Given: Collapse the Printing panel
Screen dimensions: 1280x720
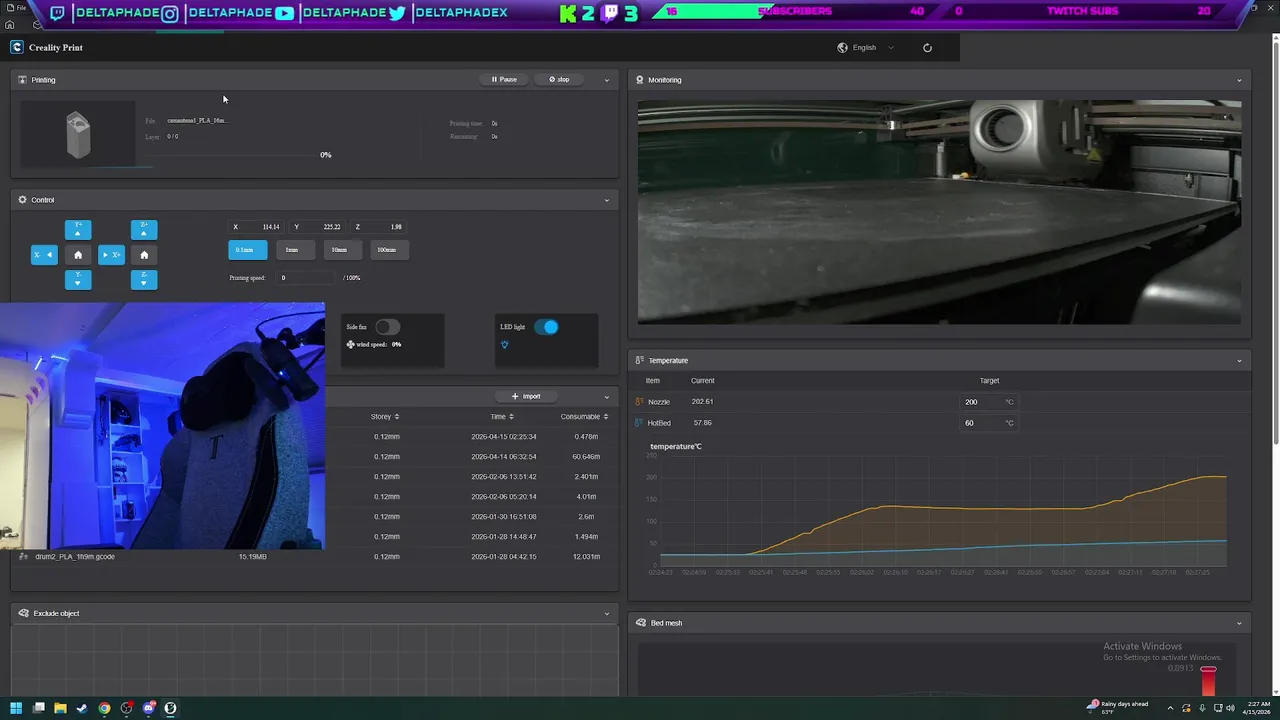Looking at the screenshot, I should (x=606, y=80).
